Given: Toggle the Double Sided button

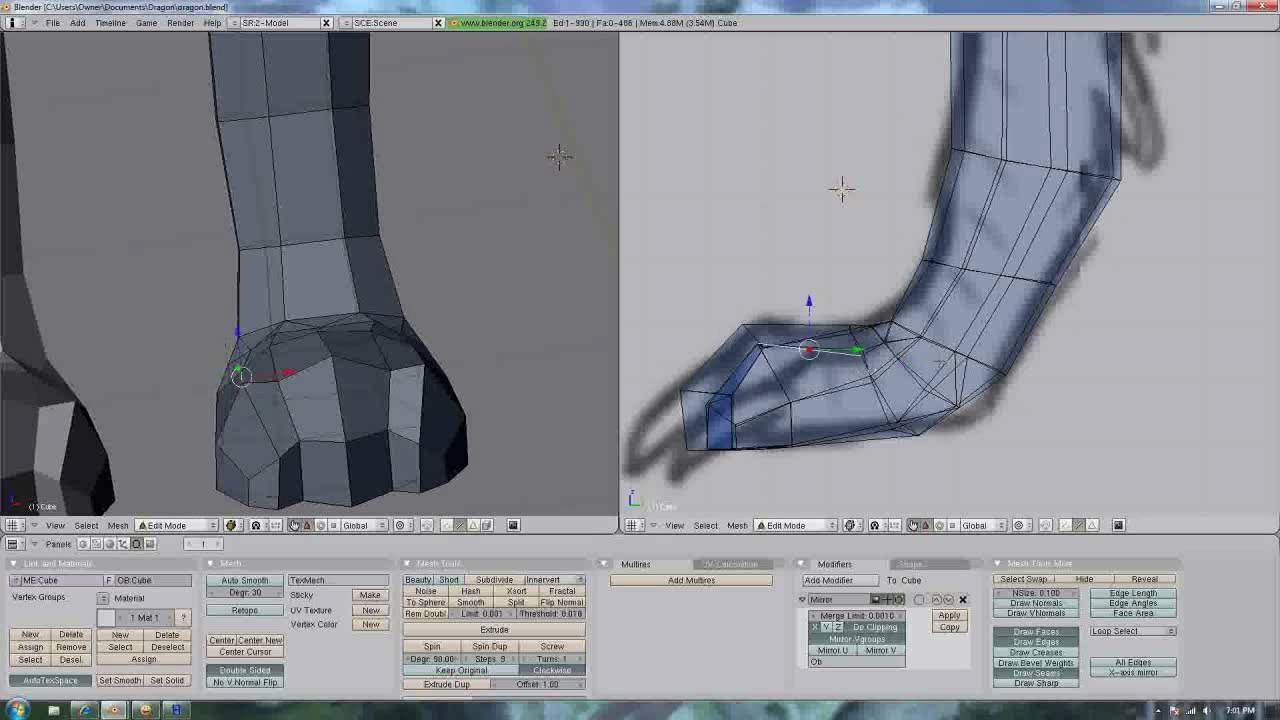Looking at the screenshot, I should (245, 670).
